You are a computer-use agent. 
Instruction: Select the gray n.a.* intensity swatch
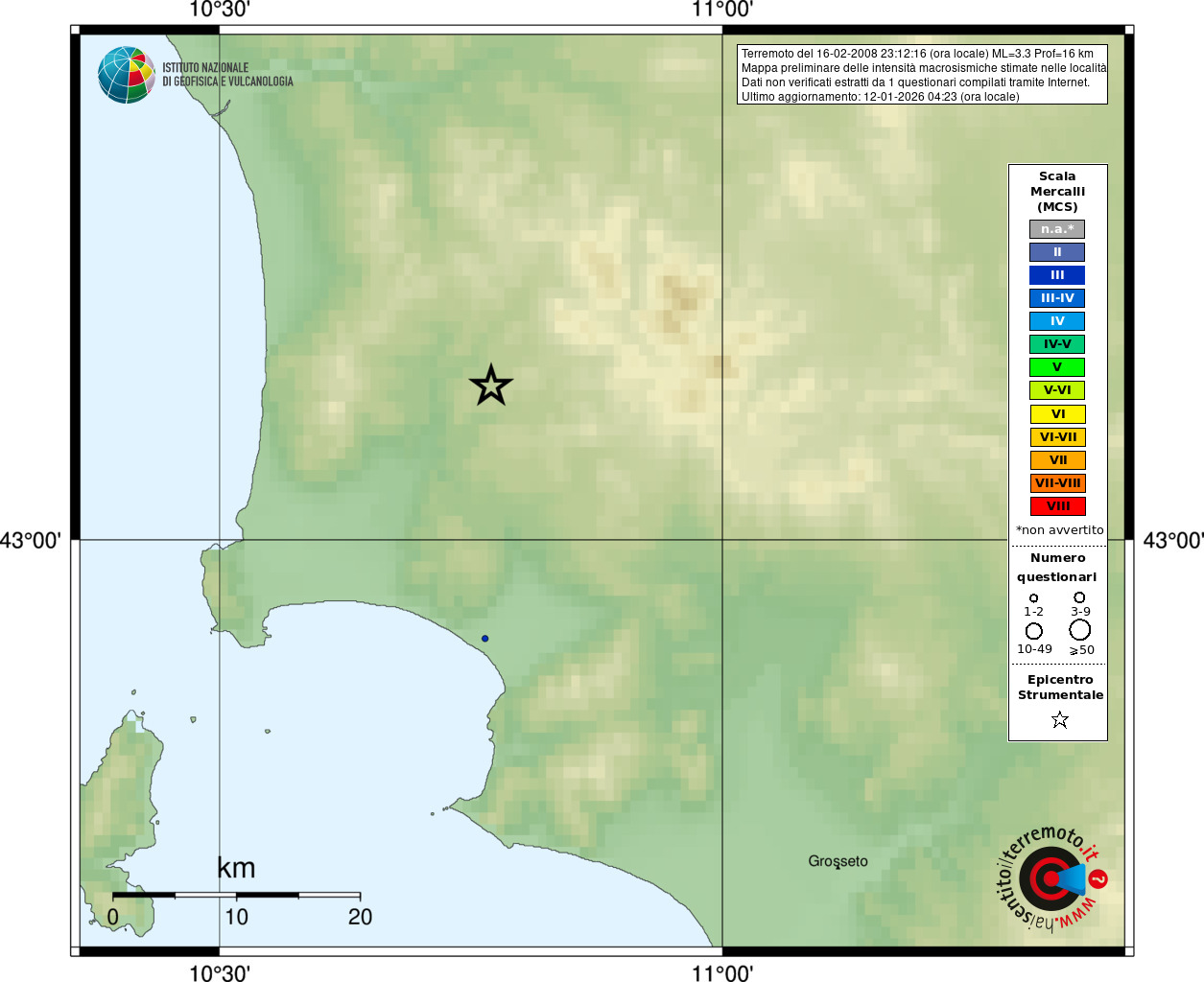[1057, 229]
